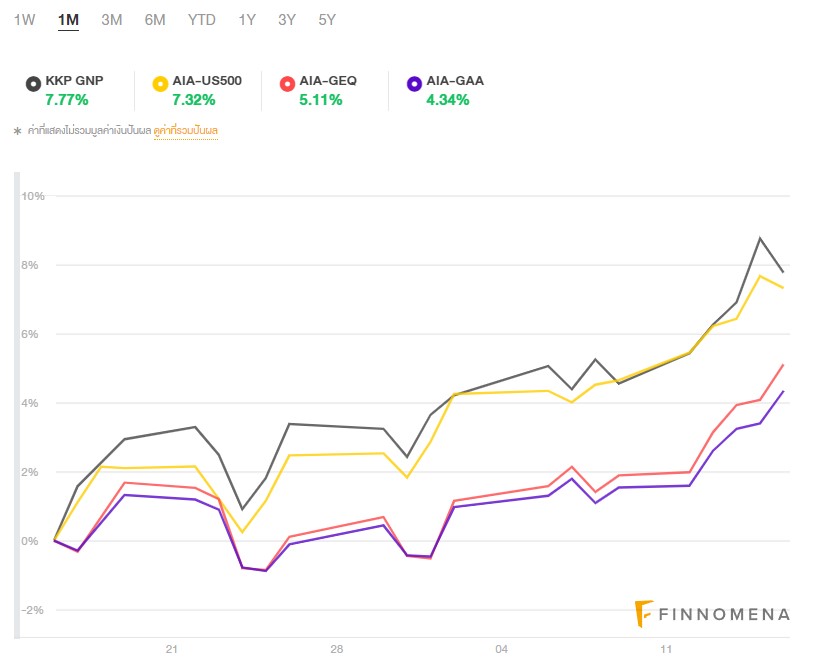Image resolution: width=814 pixels, height=667 pixels.
Task: Click the AIA-GAA fund label
Action: [x=455, y=81]
